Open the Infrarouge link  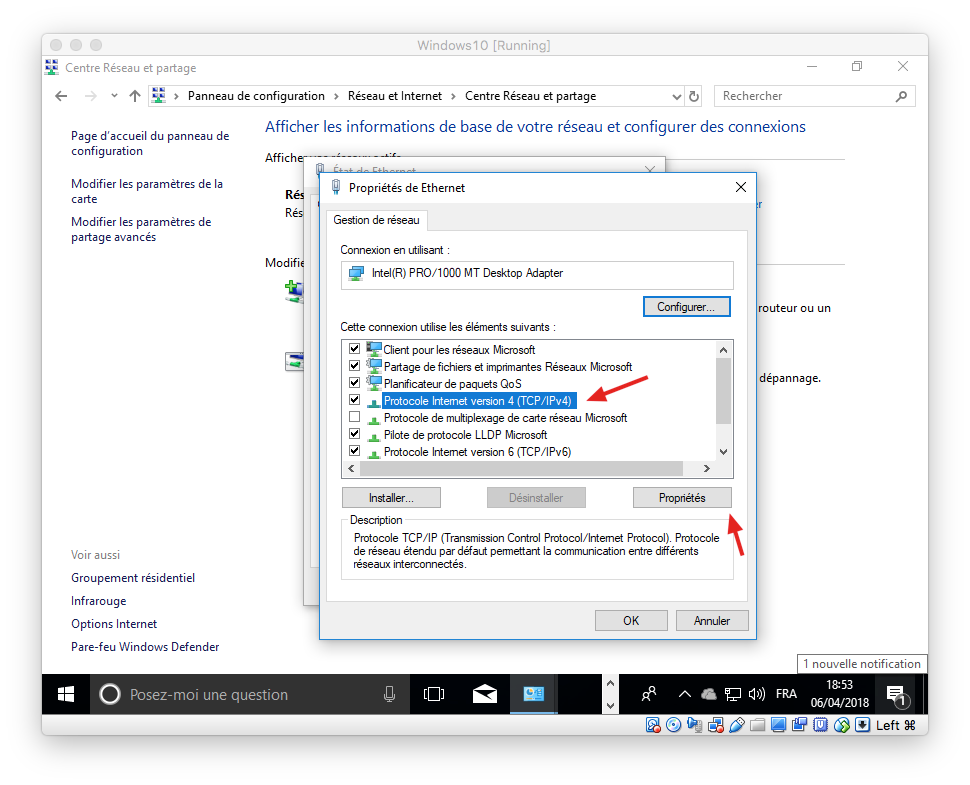[x=98, y=601]
